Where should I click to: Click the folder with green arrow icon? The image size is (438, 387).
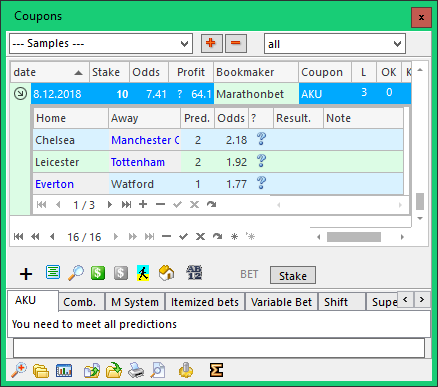pyautogui.click(x=114, y=370)
